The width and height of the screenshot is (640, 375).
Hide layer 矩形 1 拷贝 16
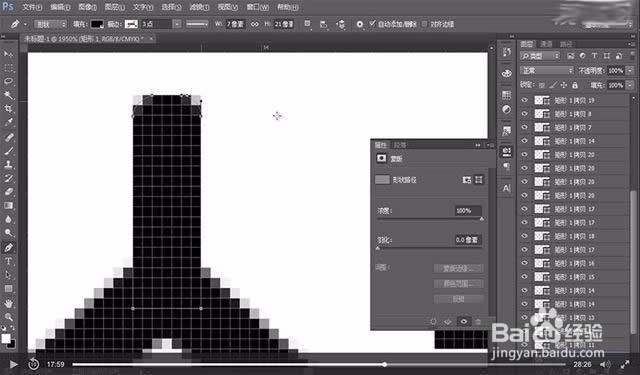[524, 263]
